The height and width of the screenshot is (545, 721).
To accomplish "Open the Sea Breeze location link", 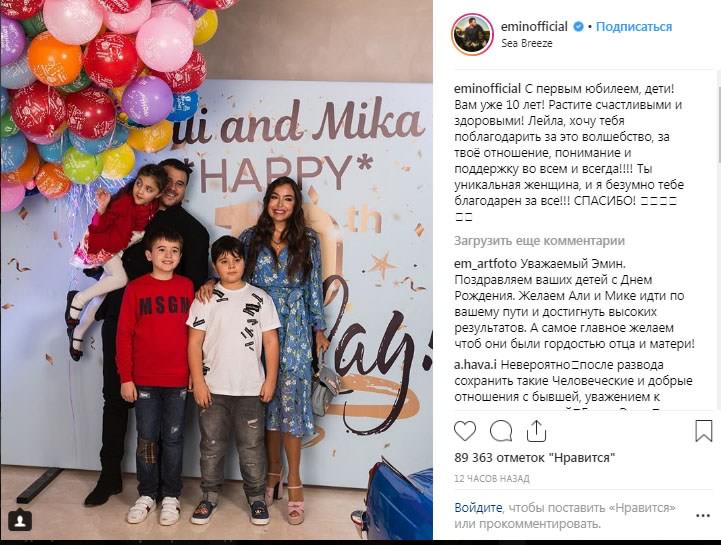I will tap(526, 43).
